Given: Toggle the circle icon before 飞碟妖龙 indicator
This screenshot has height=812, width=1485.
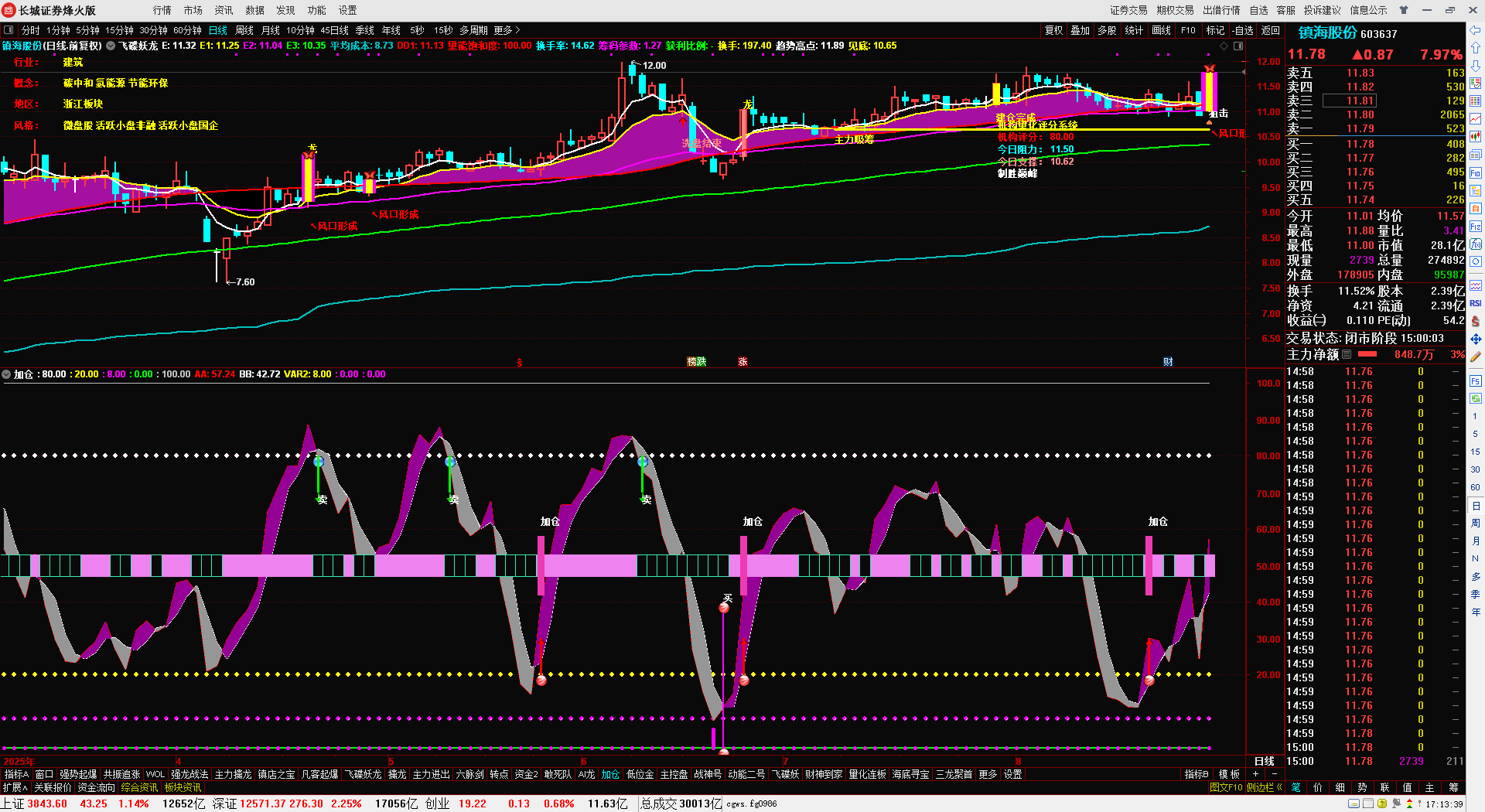Looking at the screenshot, I should click(111, 46).
